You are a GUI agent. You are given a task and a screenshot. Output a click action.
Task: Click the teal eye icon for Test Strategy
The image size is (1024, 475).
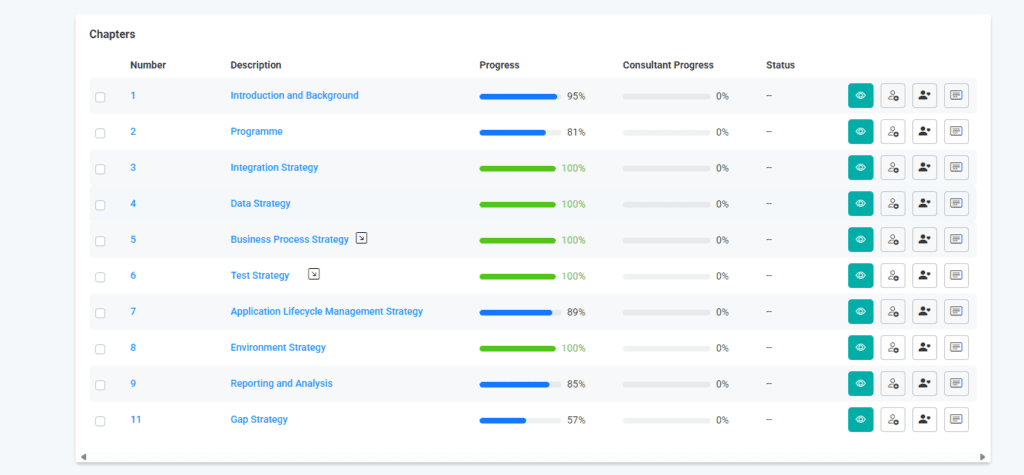click(860, 276)
